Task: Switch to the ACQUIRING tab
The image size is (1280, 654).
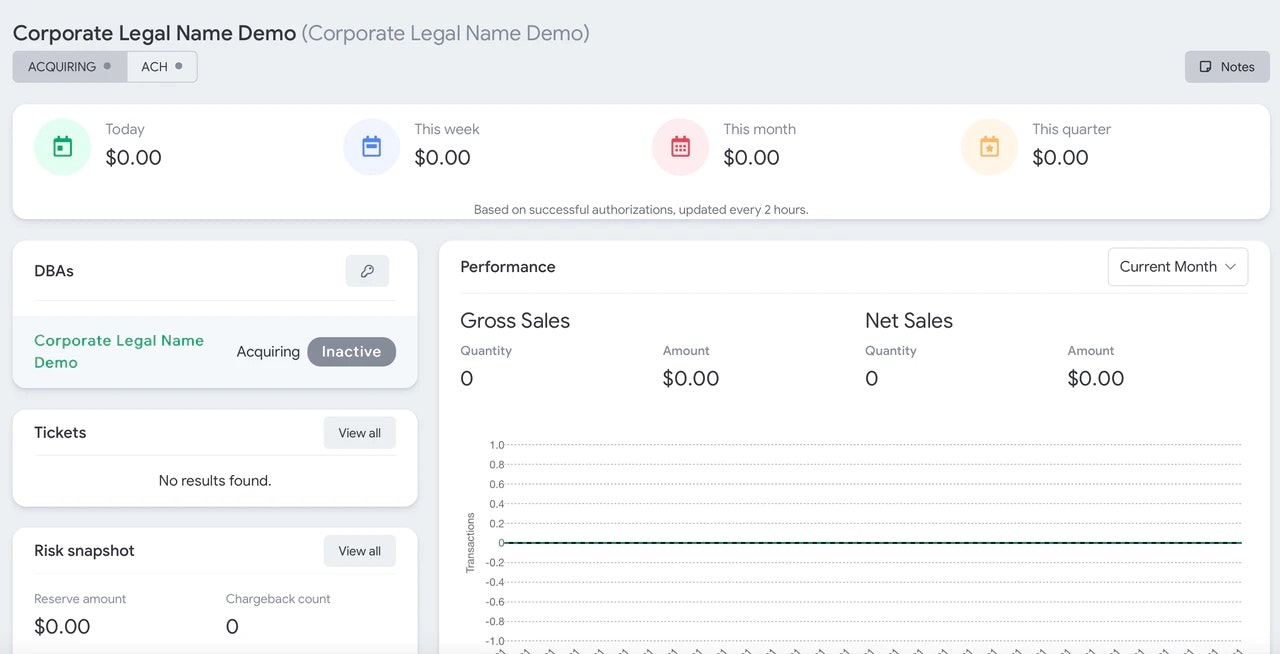Action: point(62,67)
